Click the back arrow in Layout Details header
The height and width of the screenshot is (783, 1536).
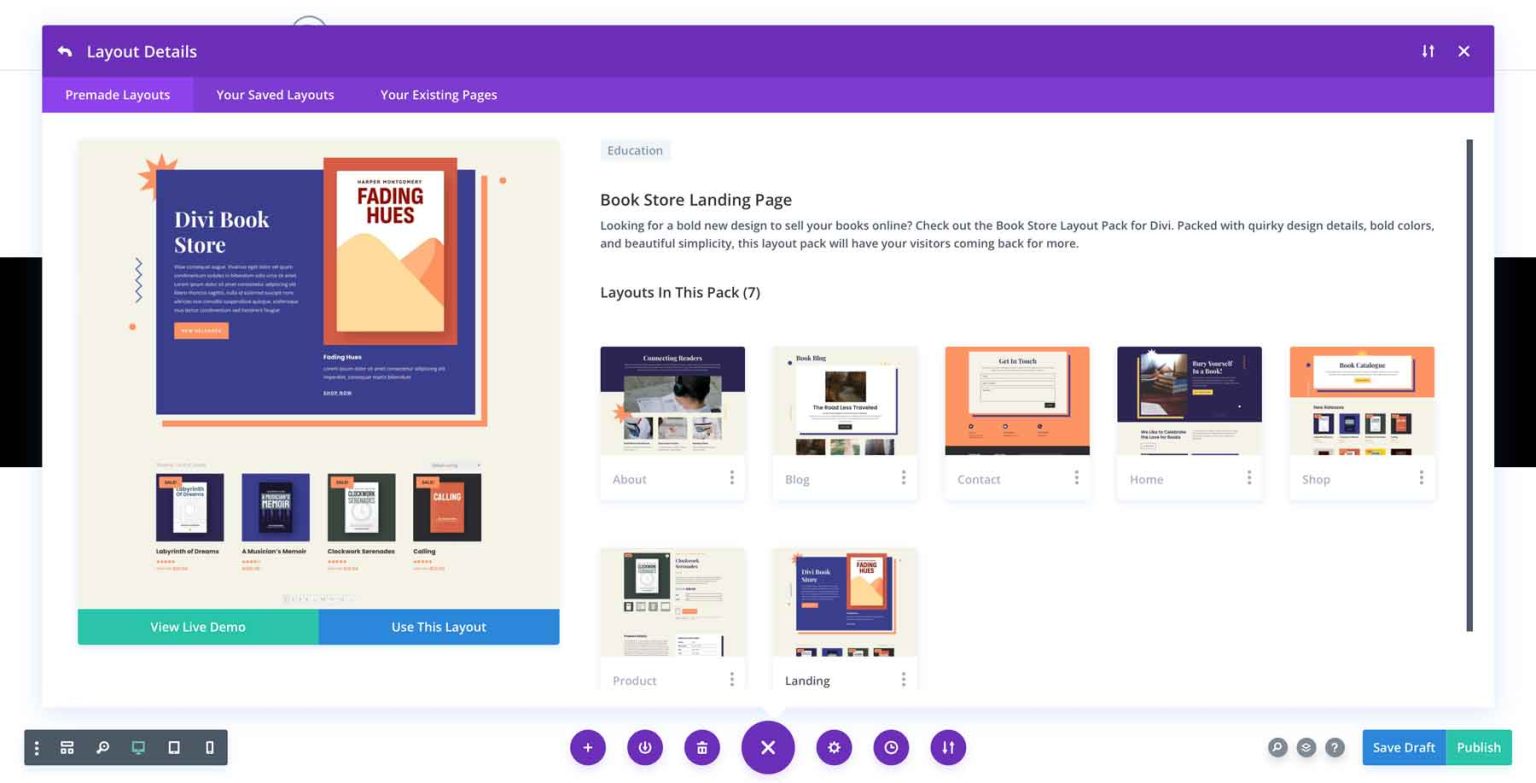pos(64,51)
